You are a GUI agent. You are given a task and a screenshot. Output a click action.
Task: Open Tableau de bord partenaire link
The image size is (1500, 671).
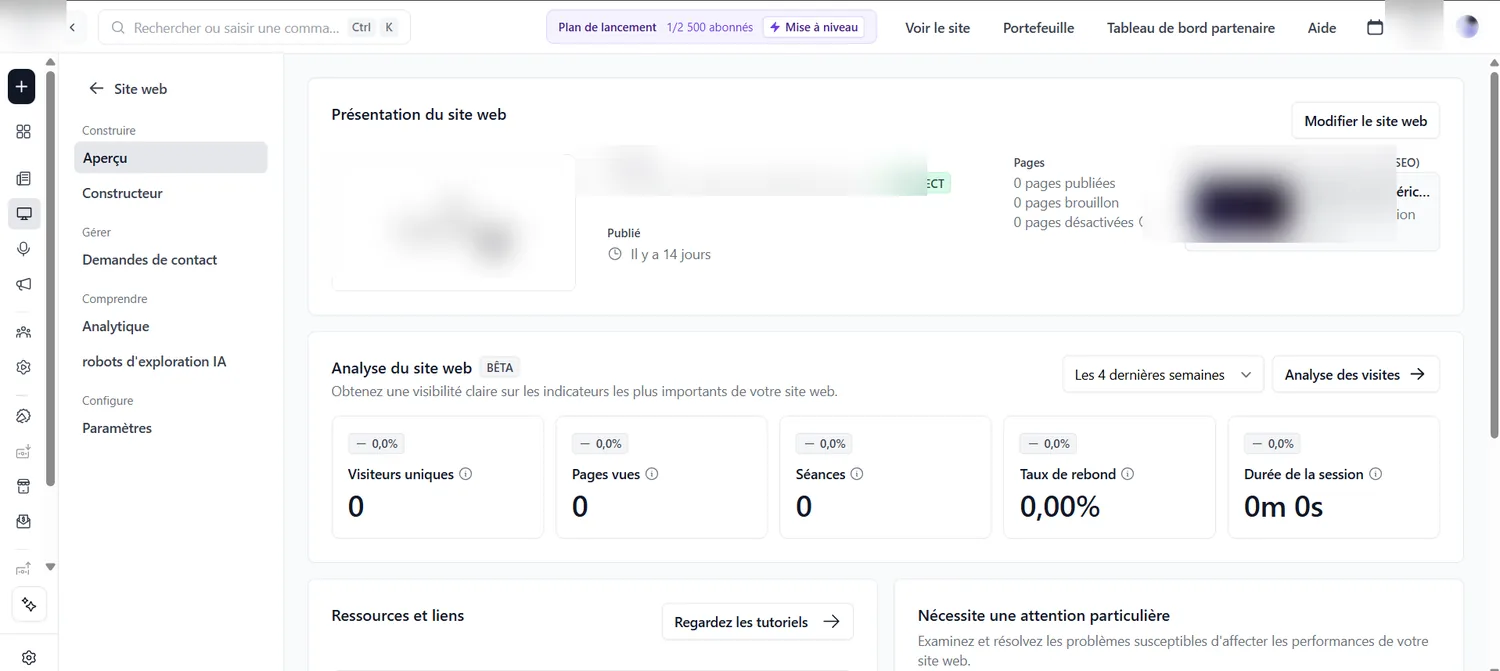1191,28
